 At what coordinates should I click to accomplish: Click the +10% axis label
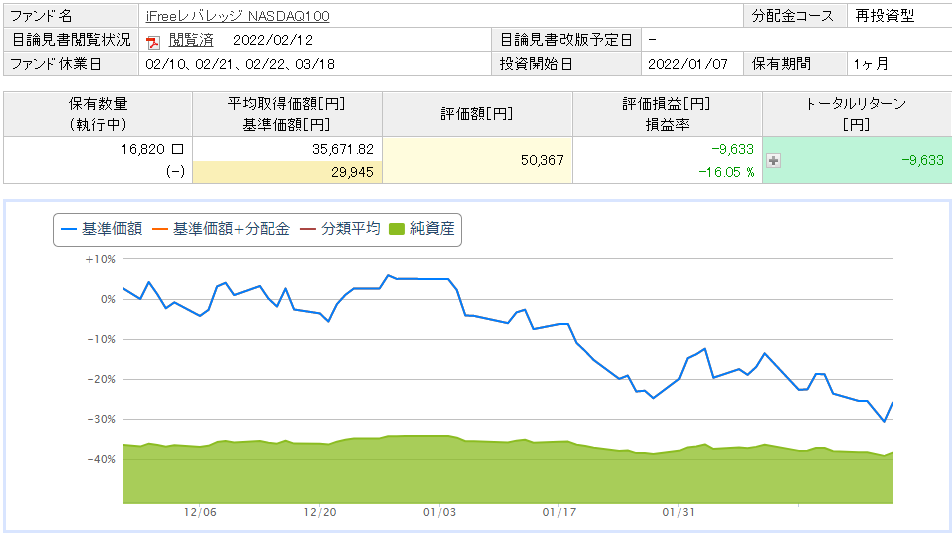click(101, 259)
